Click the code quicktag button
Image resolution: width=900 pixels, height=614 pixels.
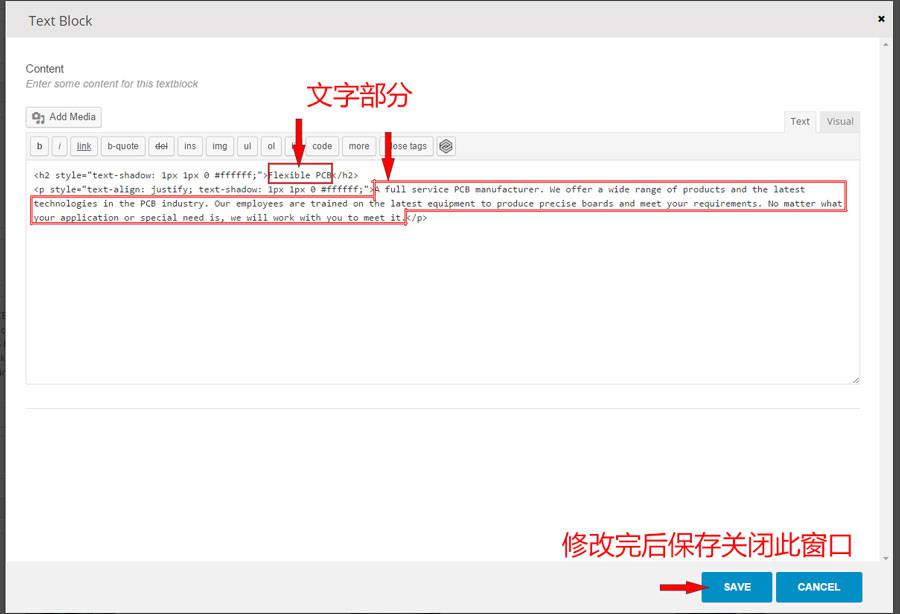coord(322,146)
